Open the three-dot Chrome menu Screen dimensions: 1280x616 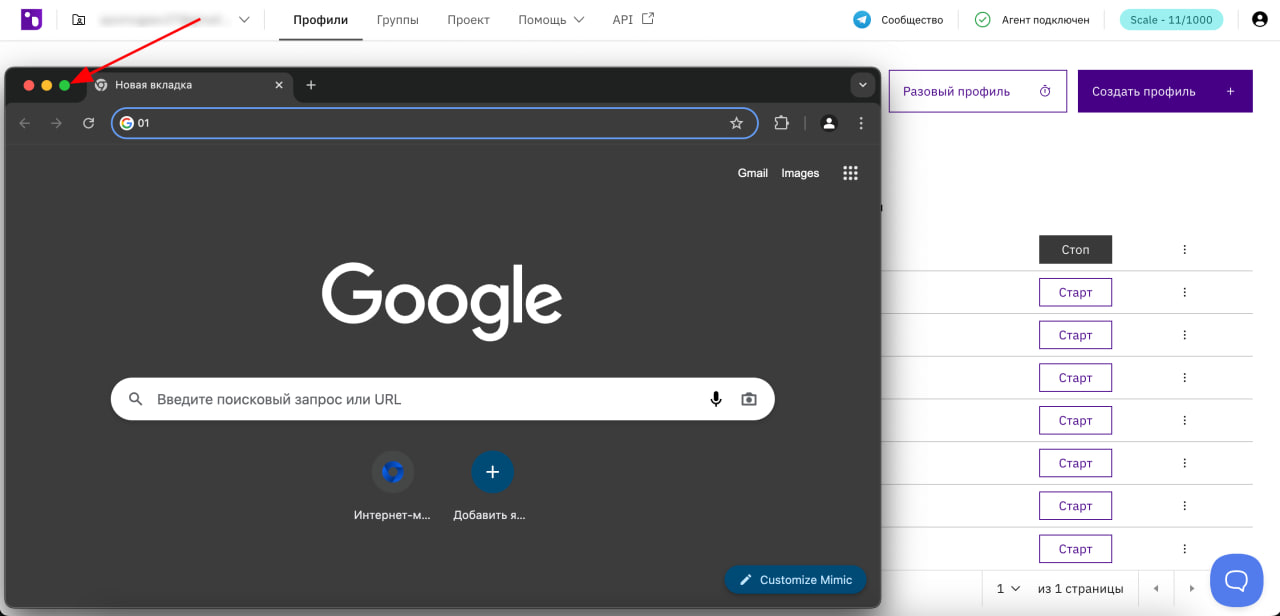861,123
